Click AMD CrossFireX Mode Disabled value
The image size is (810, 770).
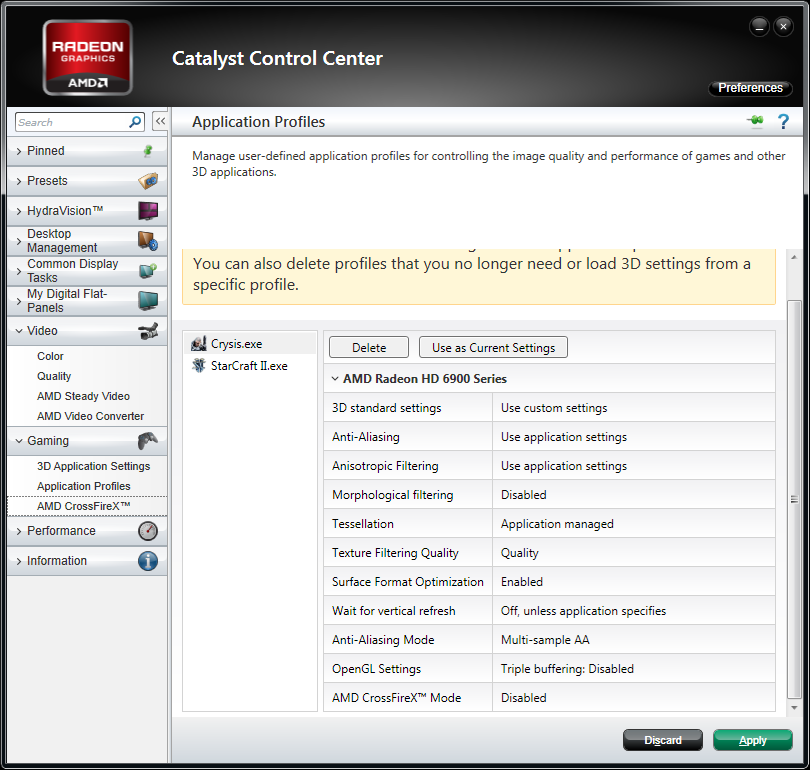[523, 698]
